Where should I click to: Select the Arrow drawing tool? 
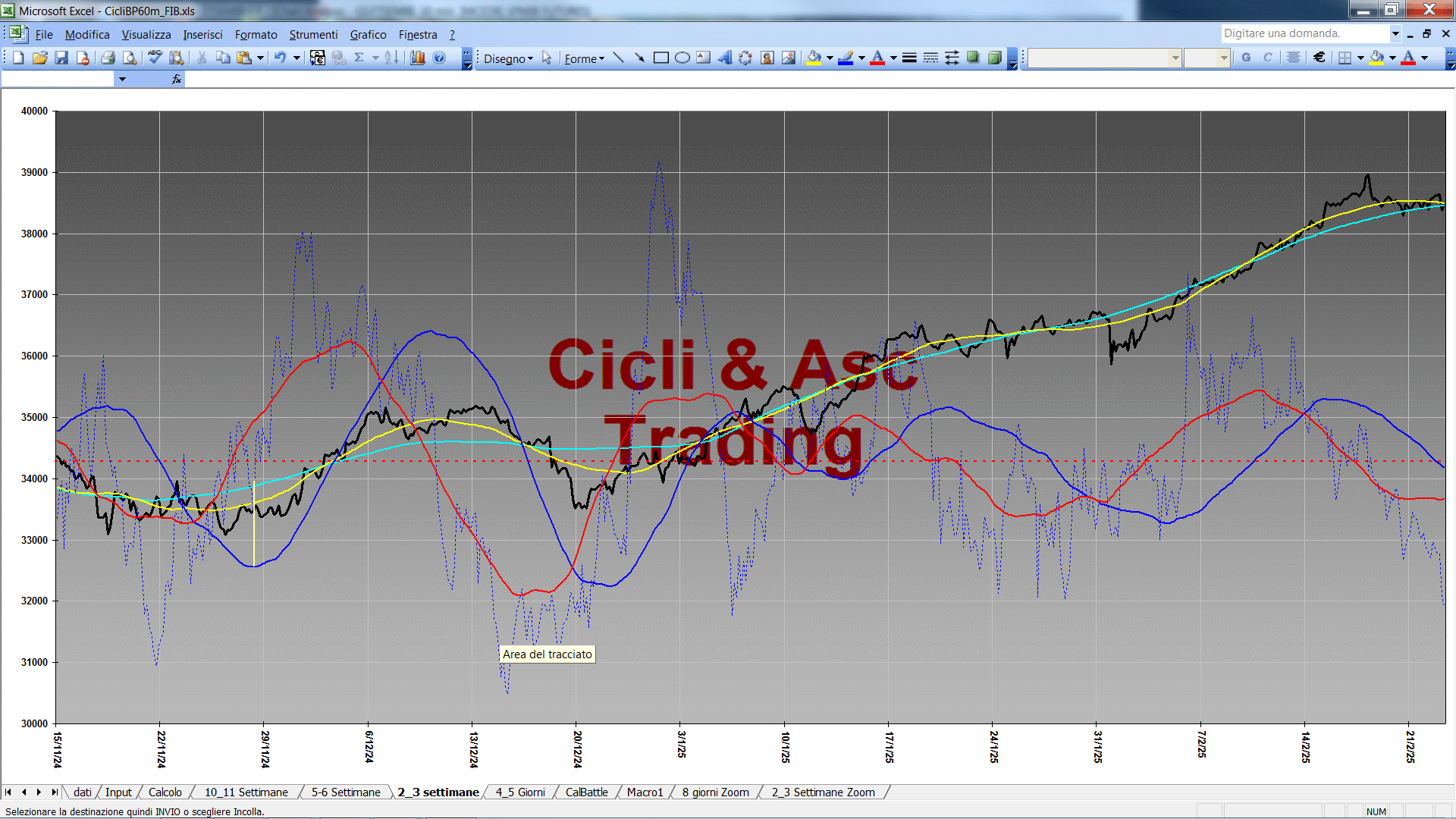pos(640,58)
